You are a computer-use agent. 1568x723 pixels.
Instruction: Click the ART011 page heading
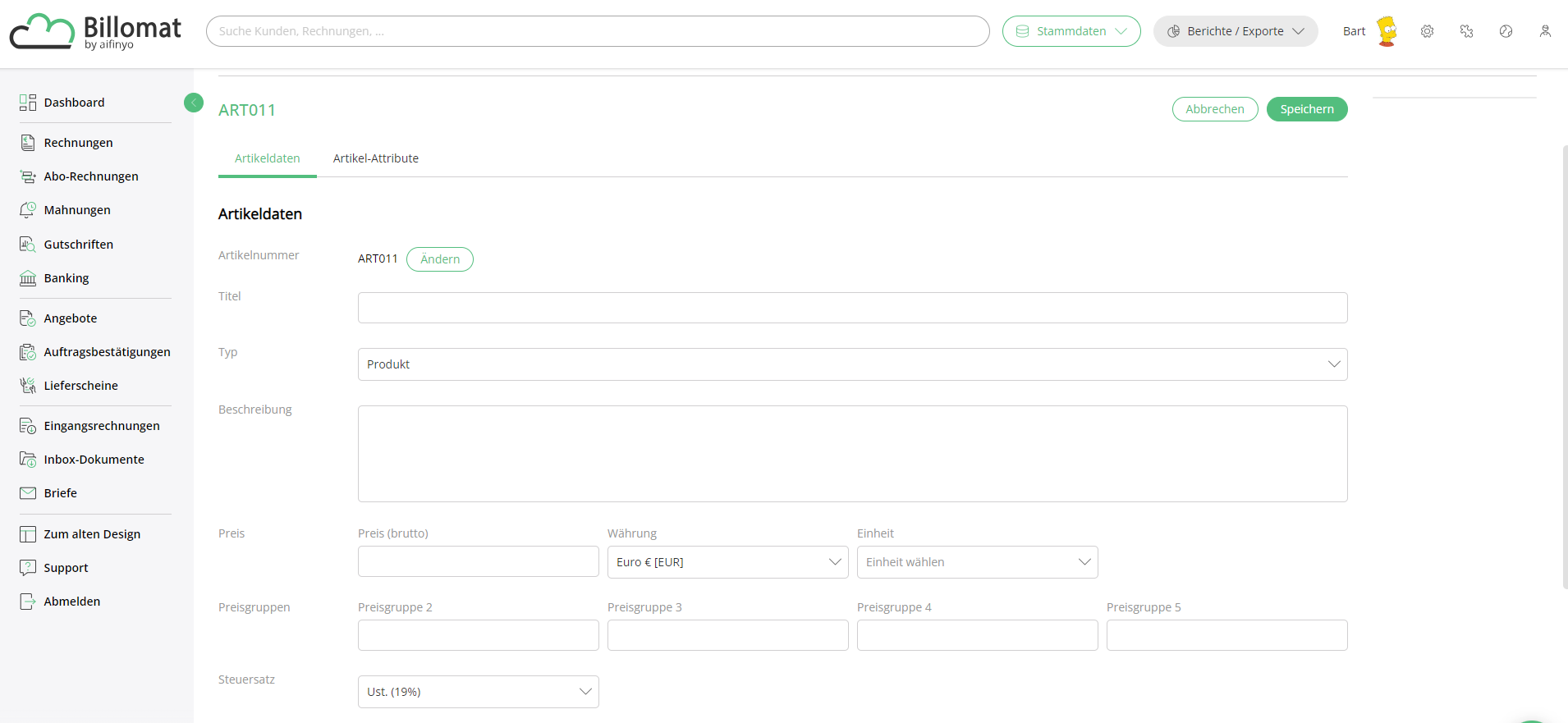click(247, 110)
